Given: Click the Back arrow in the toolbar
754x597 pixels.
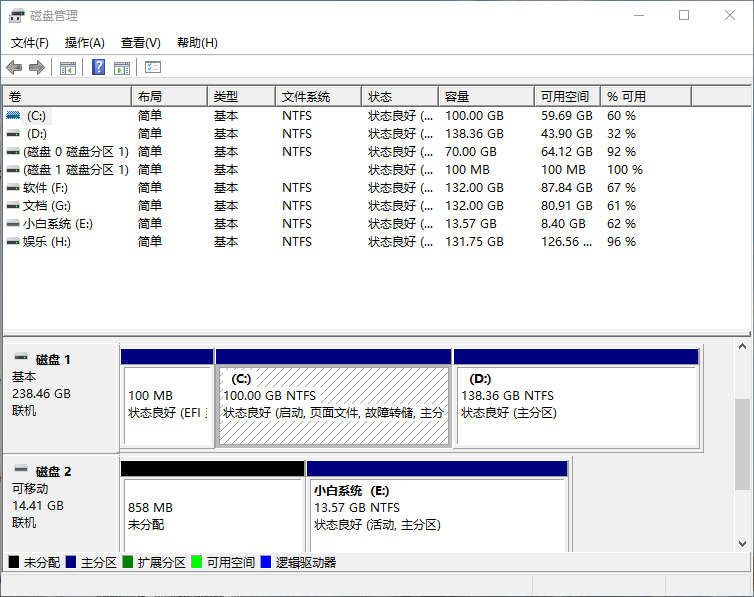Looking at the screenshot, I should pos(14,67).
